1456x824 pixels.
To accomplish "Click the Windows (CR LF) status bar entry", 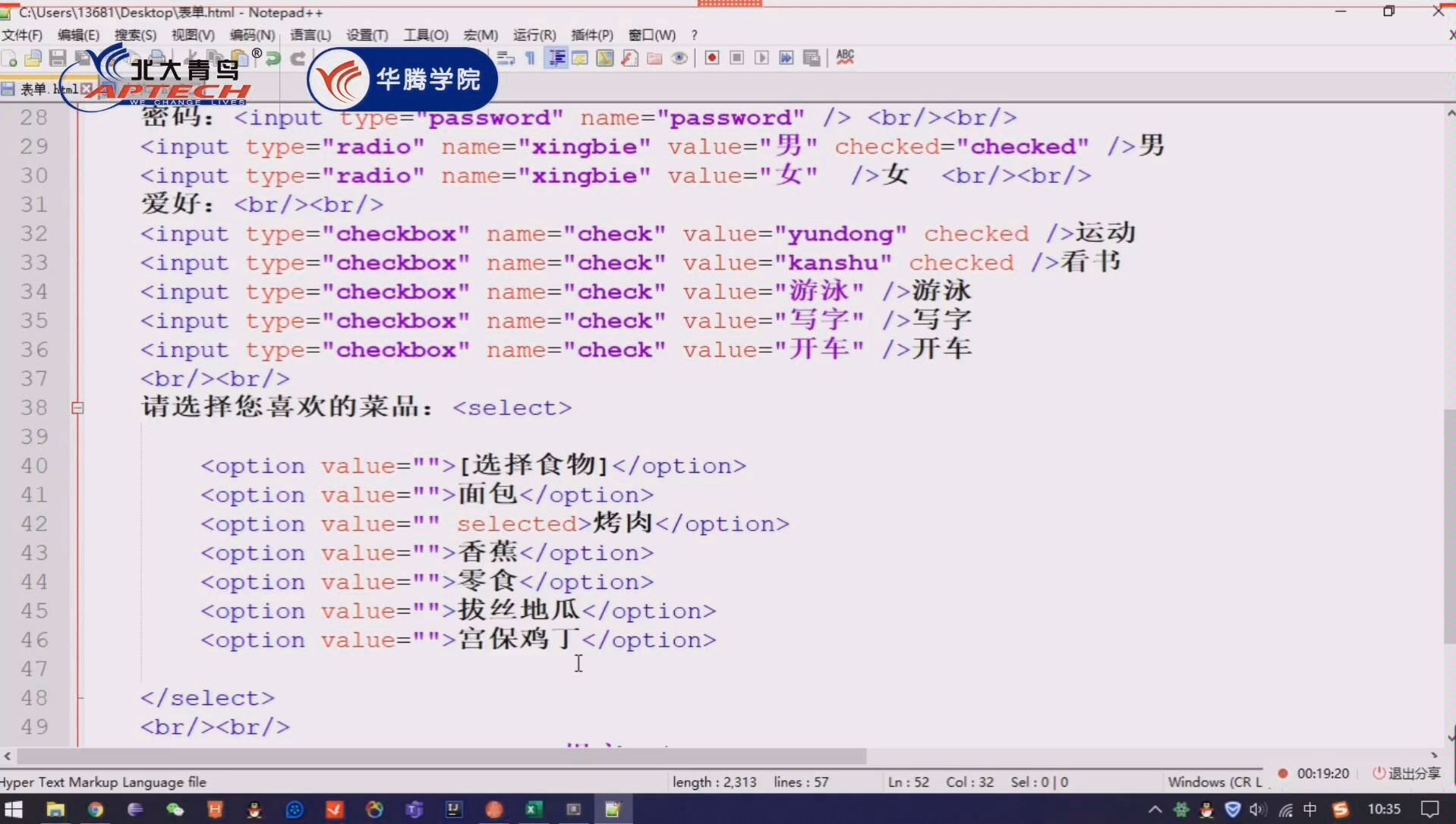I will coord(1214,782).
